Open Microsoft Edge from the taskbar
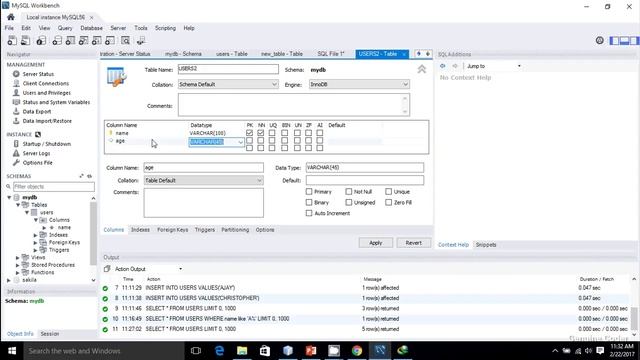Image resolution: width=640 pixels, height=360 pixels. coord(219,351)
